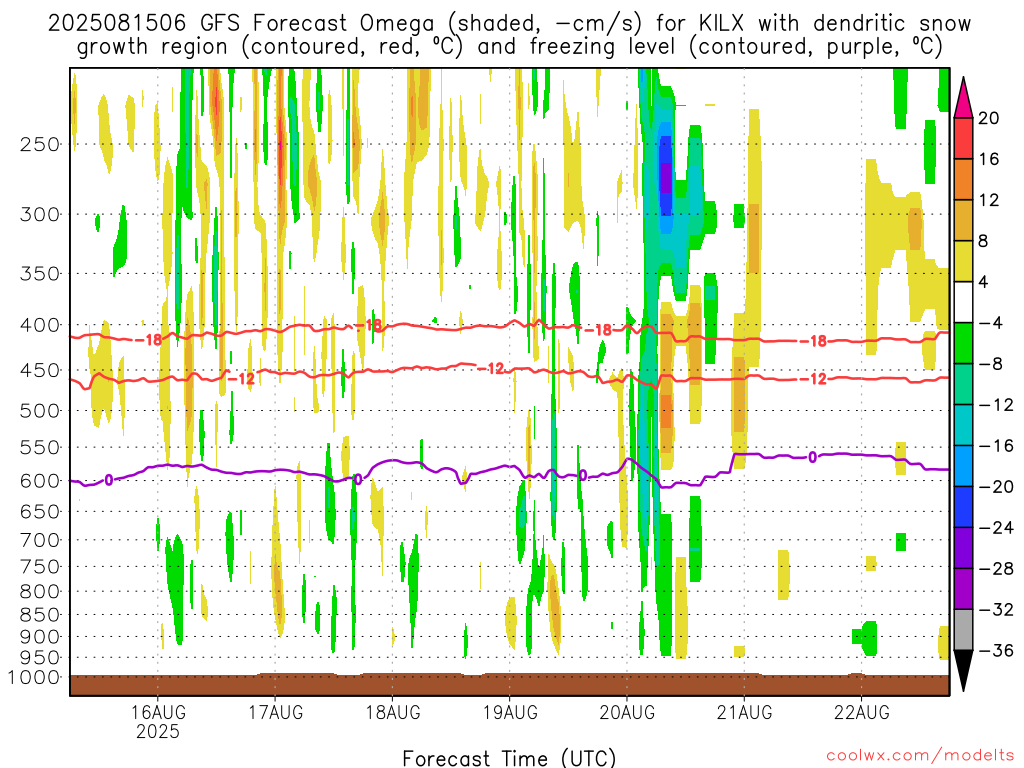Click the colorbar value label 16
The height and width of the screenshot is (768, 1024).
pyautogui.click(x=989, y=159)
